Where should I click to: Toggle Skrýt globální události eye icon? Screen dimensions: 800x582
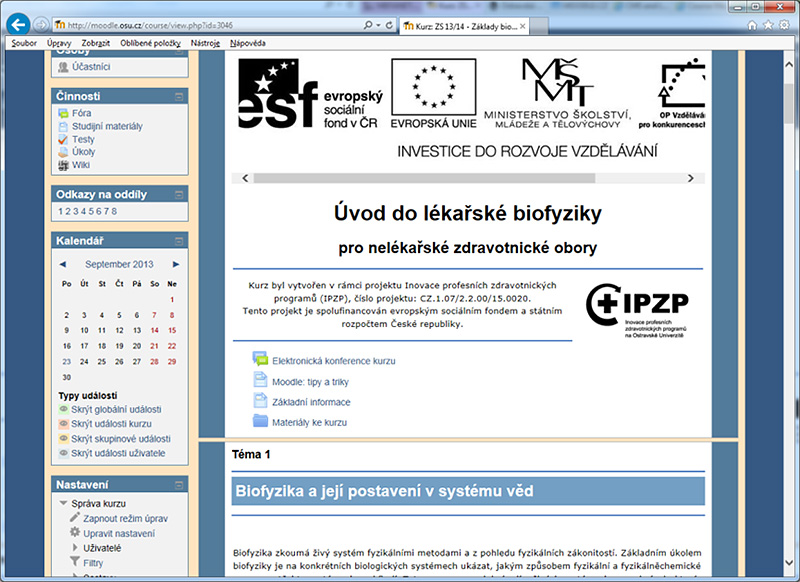[64, 409]
